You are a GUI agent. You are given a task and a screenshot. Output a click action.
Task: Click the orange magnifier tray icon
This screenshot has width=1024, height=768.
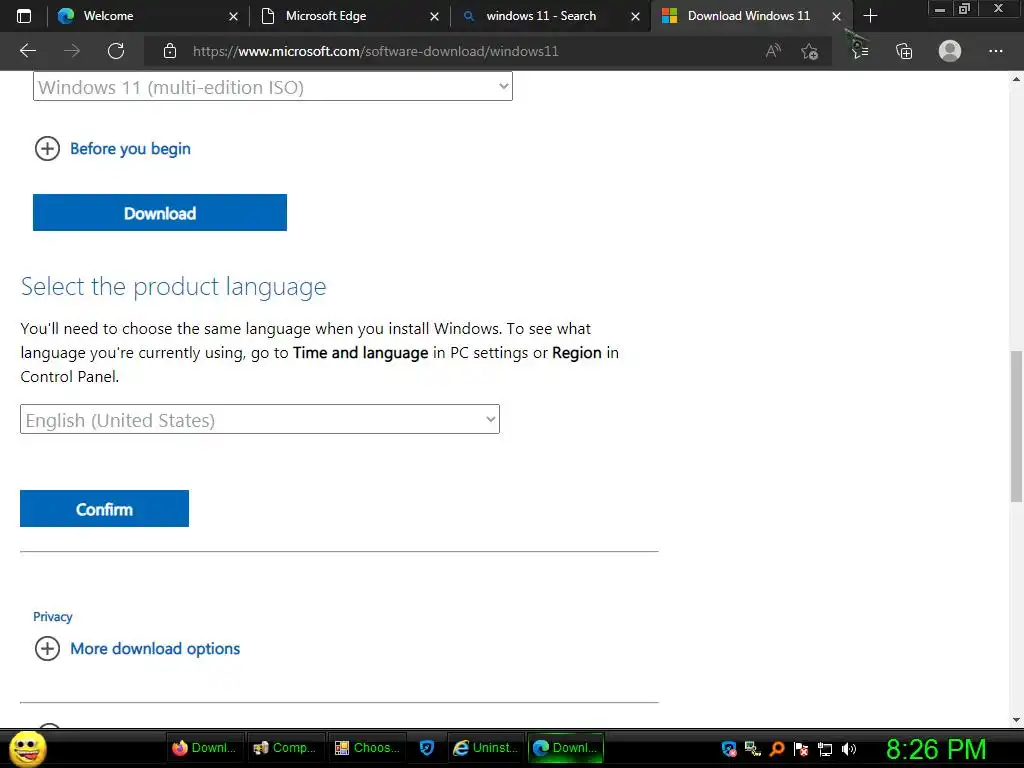(x=777, y=749)
